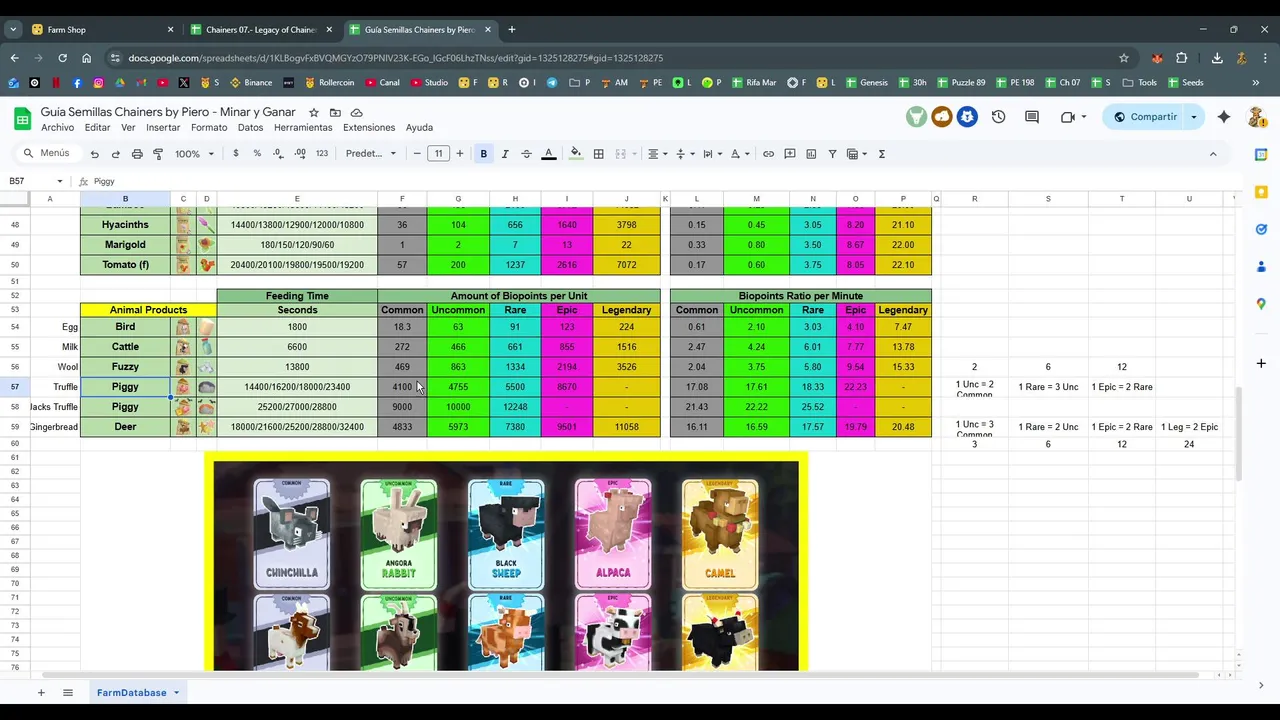
Task: Toggle bold formatting
Action: (484, 154)
